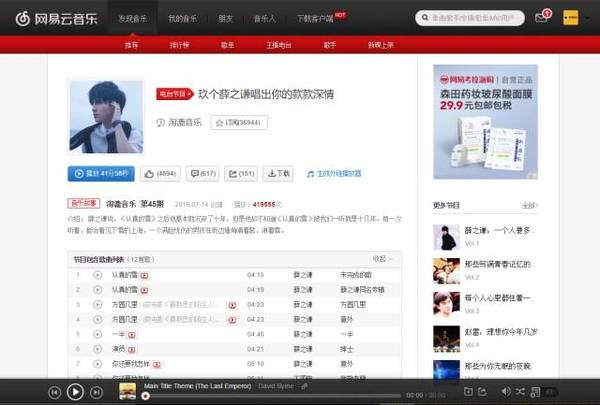Open the Vol.2 program thumbnail 那些写满青春记忆的
600x405 pixels.
446,271
